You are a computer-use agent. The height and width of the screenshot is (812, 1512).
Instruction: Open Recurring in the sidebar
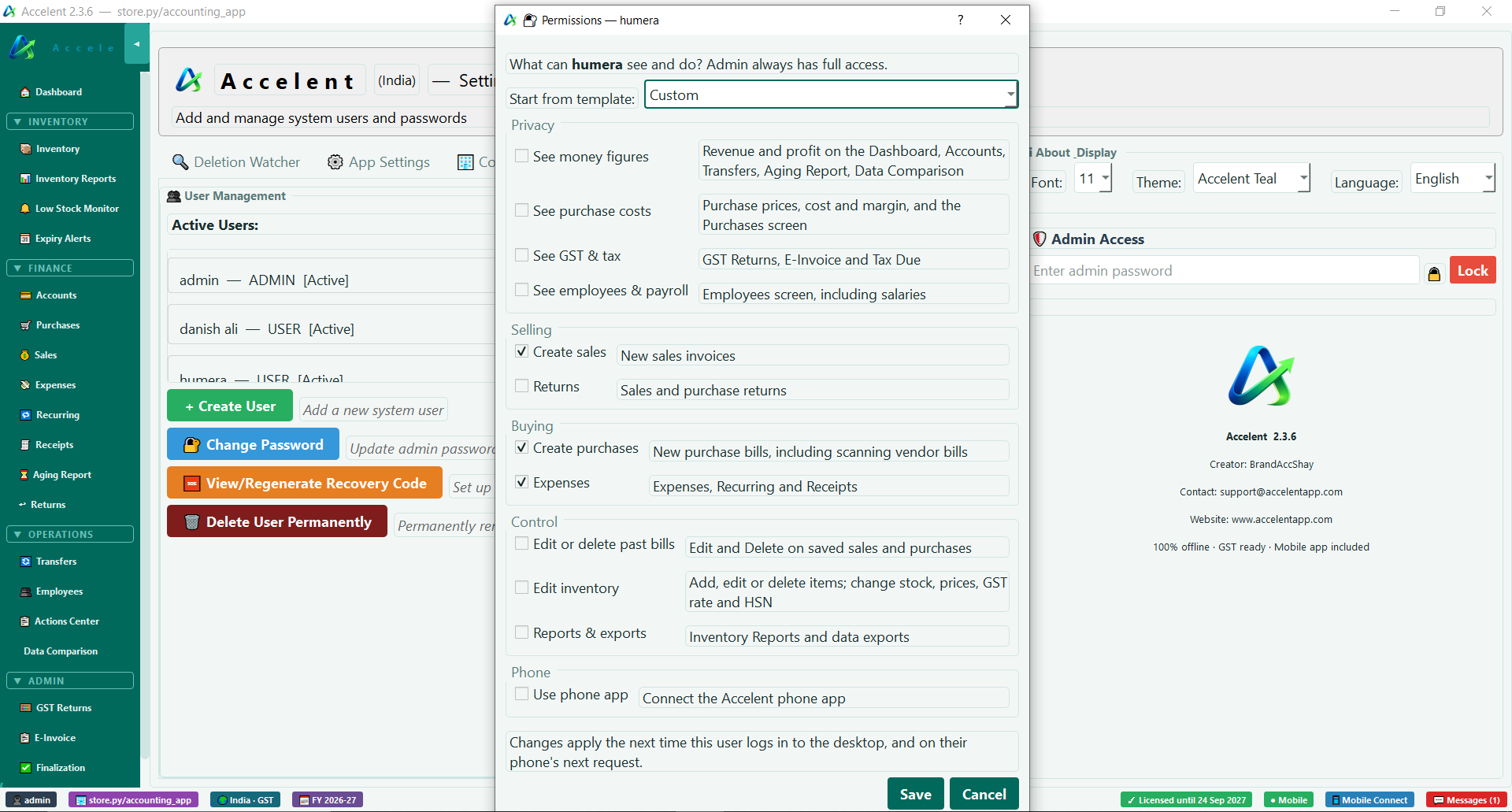(50, 415)
